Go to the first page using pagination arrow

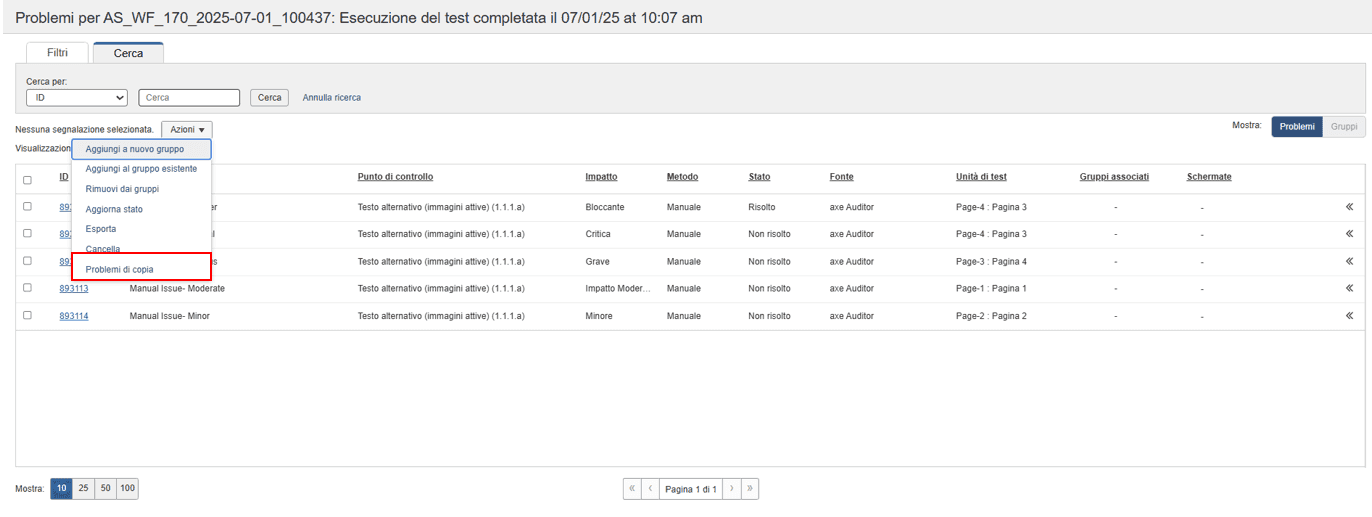click(x=632, y=489)
